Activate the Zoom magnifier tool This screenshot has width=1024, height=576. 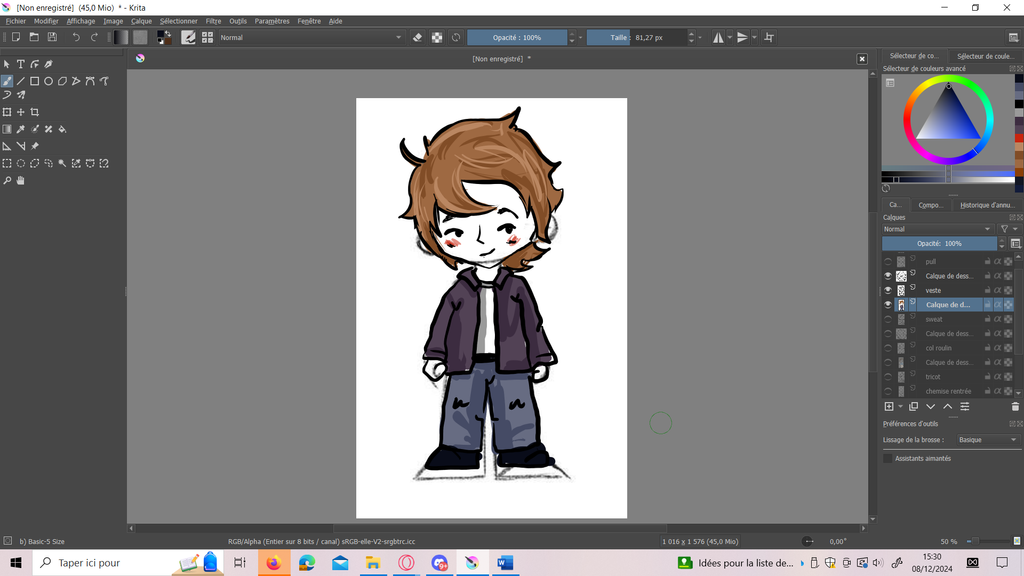7,181
